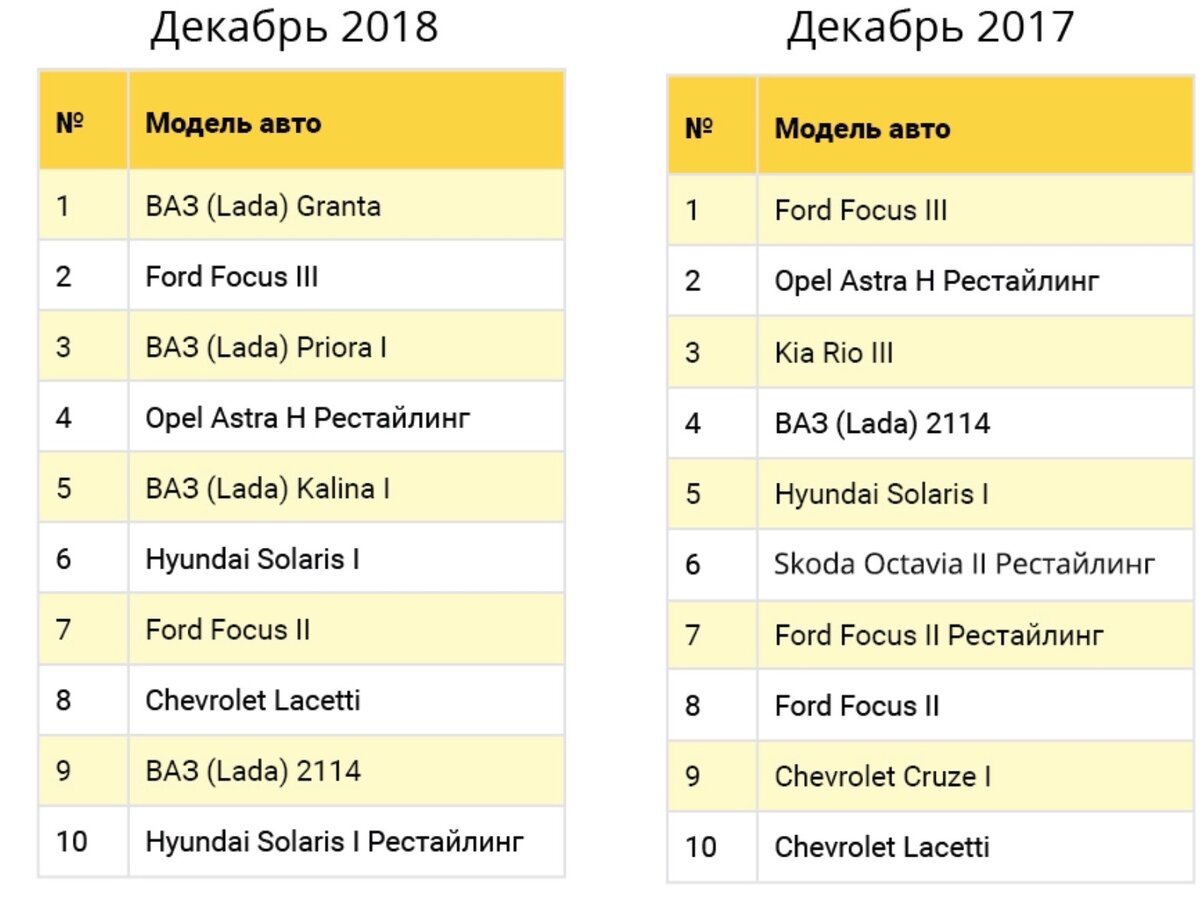The image size is (1200, 898).
Task: Select Hyundai Solaris I Рестайлинг row
Action: [x=301, y=841]
